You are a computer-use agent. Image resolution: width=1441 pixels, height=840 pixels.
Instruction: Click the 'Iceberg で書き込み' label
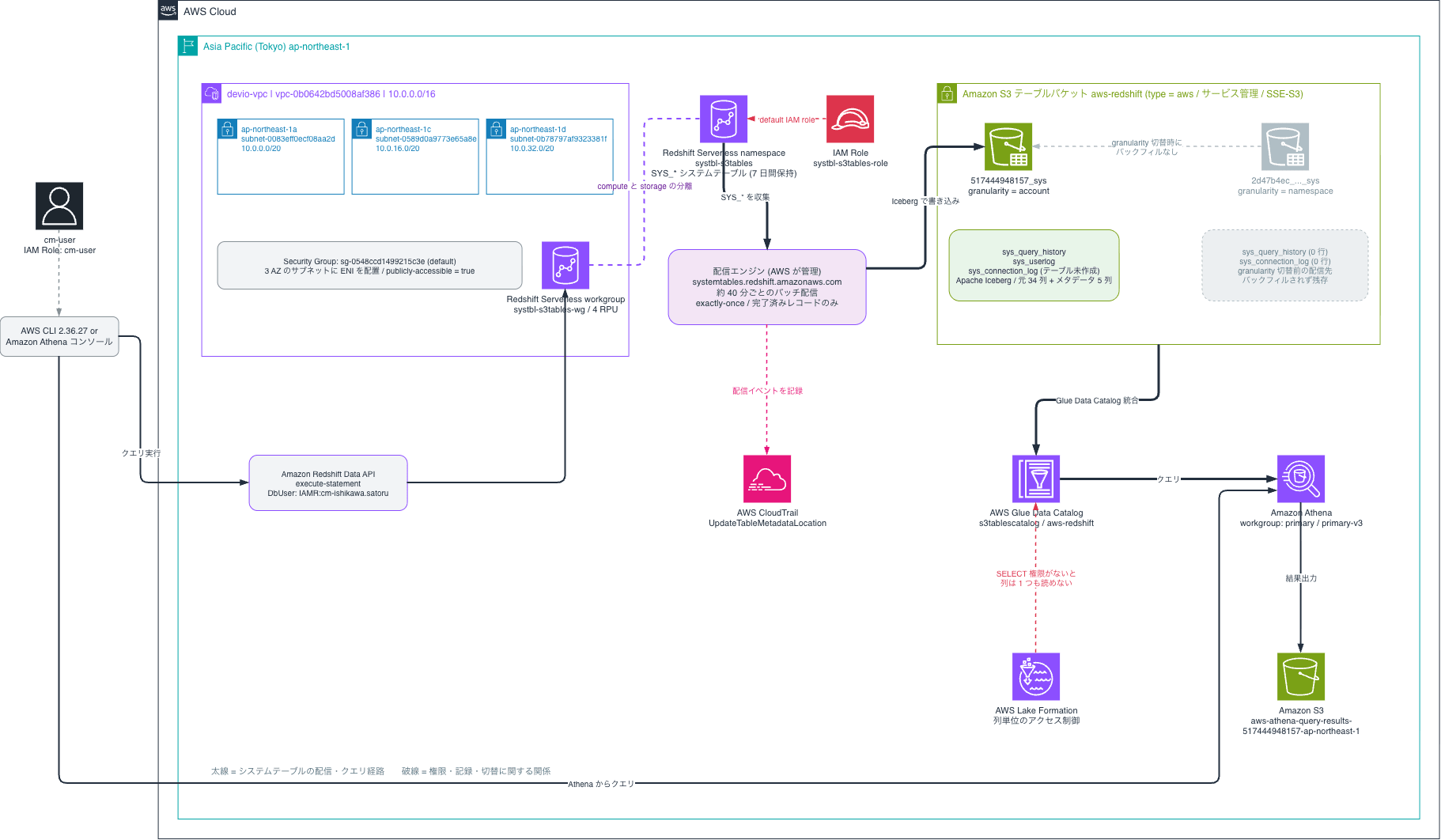[x=925, y=201]
